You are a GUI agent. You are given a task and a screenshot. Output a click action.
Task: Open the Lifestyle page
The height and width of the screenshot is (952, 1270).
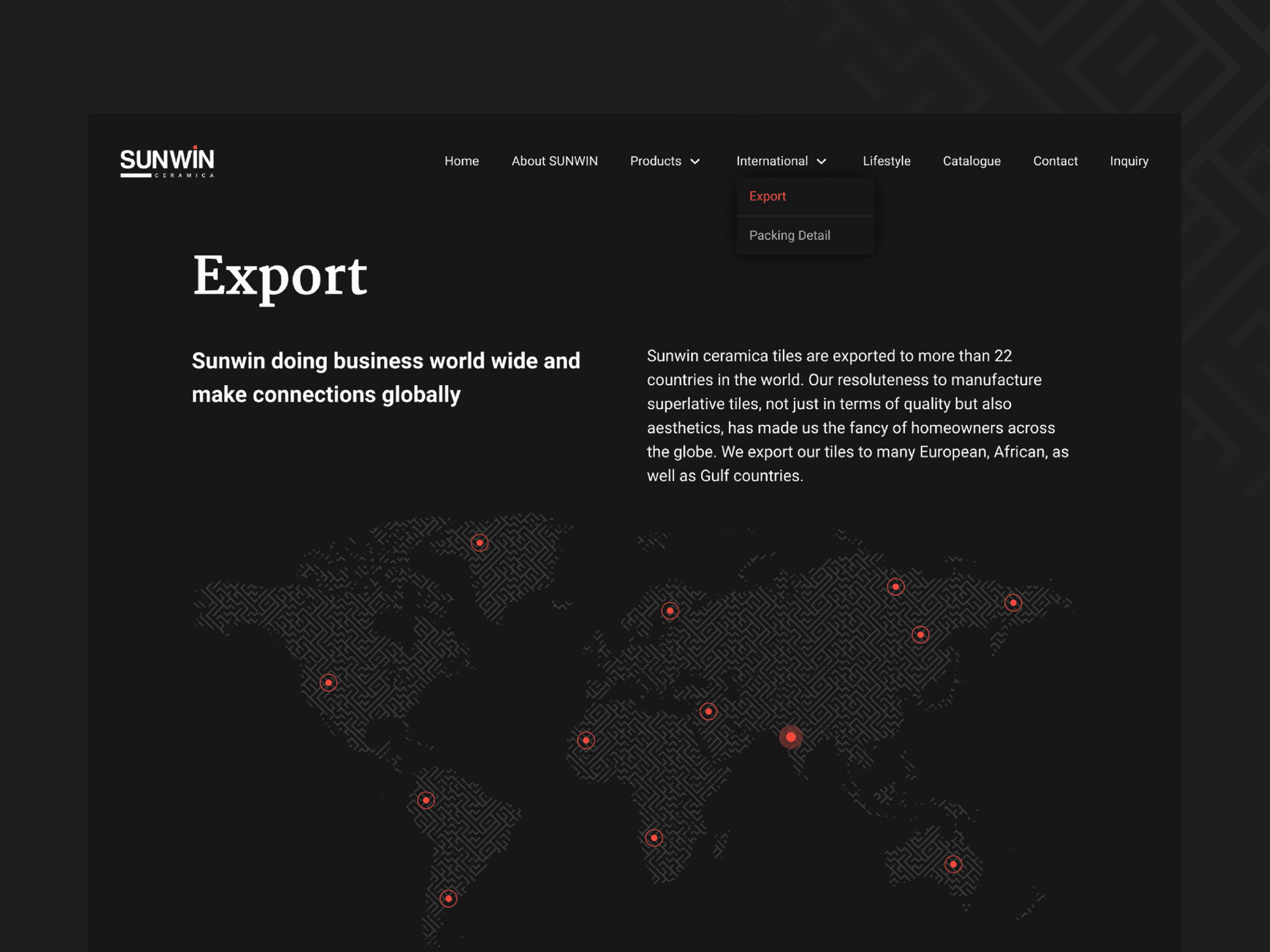(887, 161)
